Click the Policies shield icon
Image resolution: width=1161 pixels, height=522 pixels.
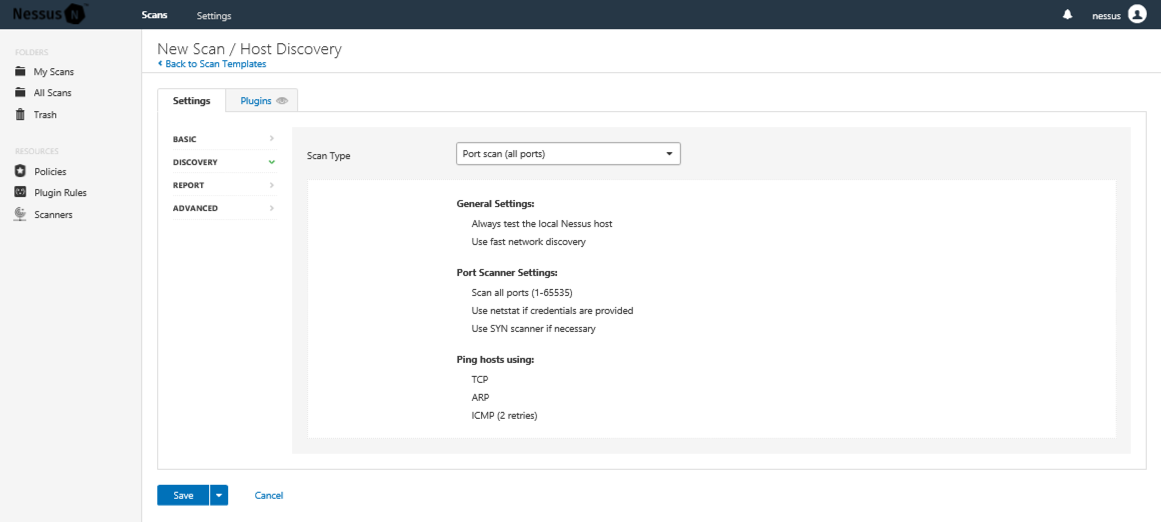tap(20, 171)
